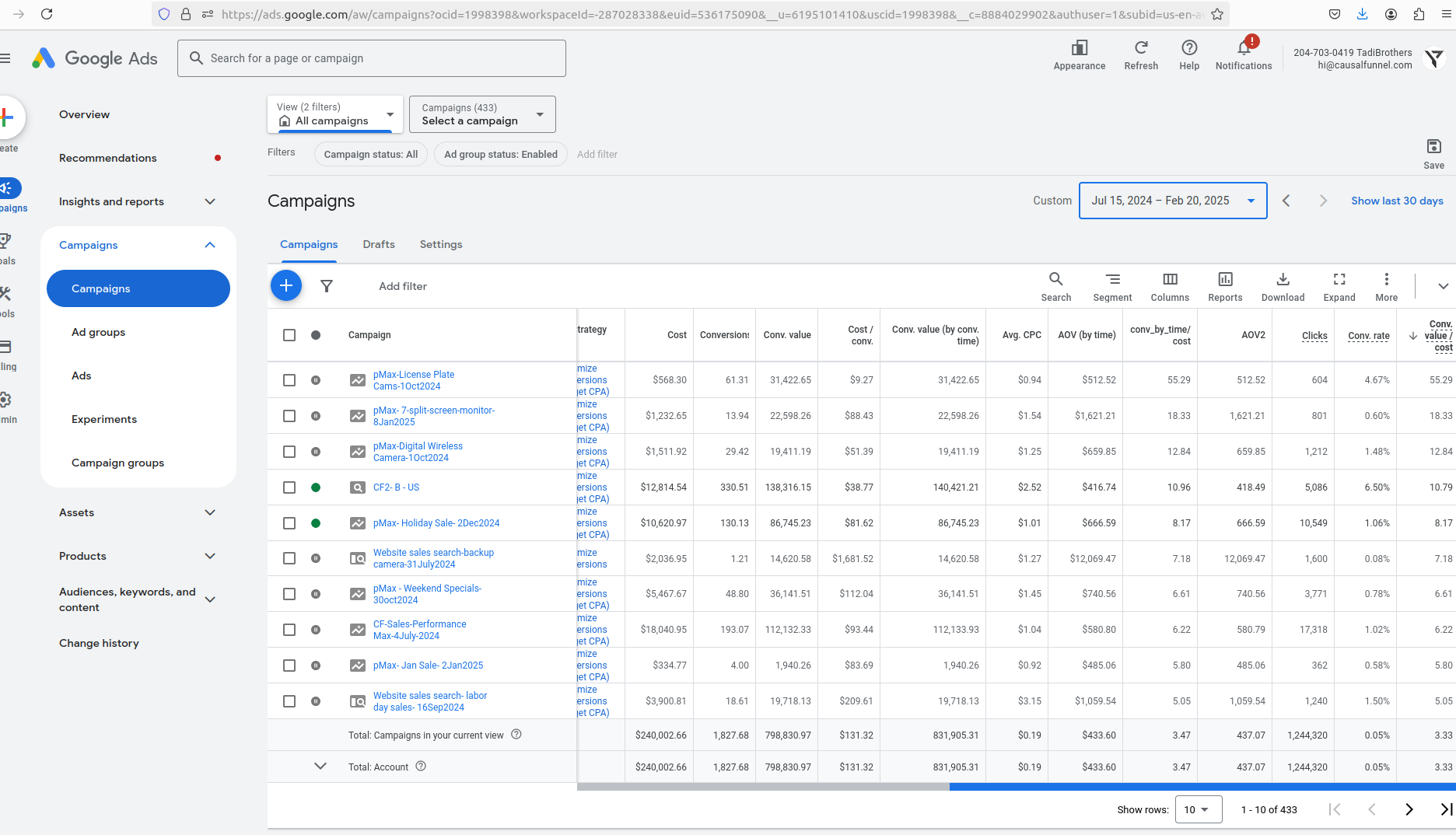
Task: Bookmark this page with the star icon
Action: [x=1217, y=14]
